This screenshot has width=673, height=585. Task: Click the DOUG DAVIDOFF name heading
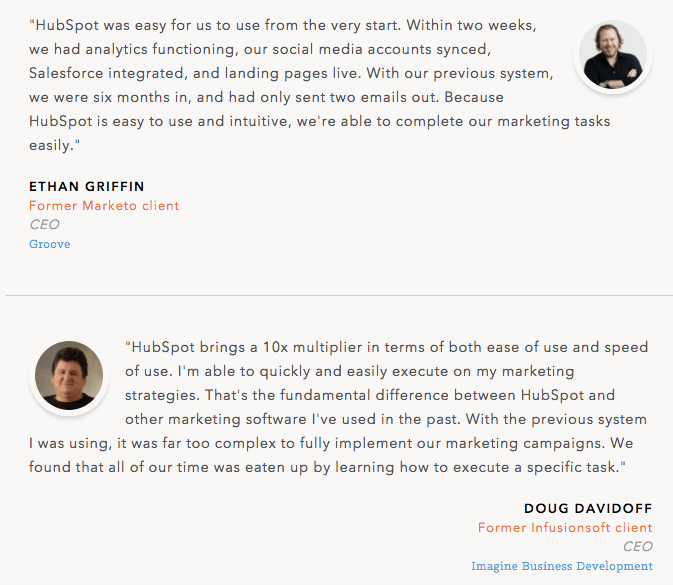[x=588, y=509]
